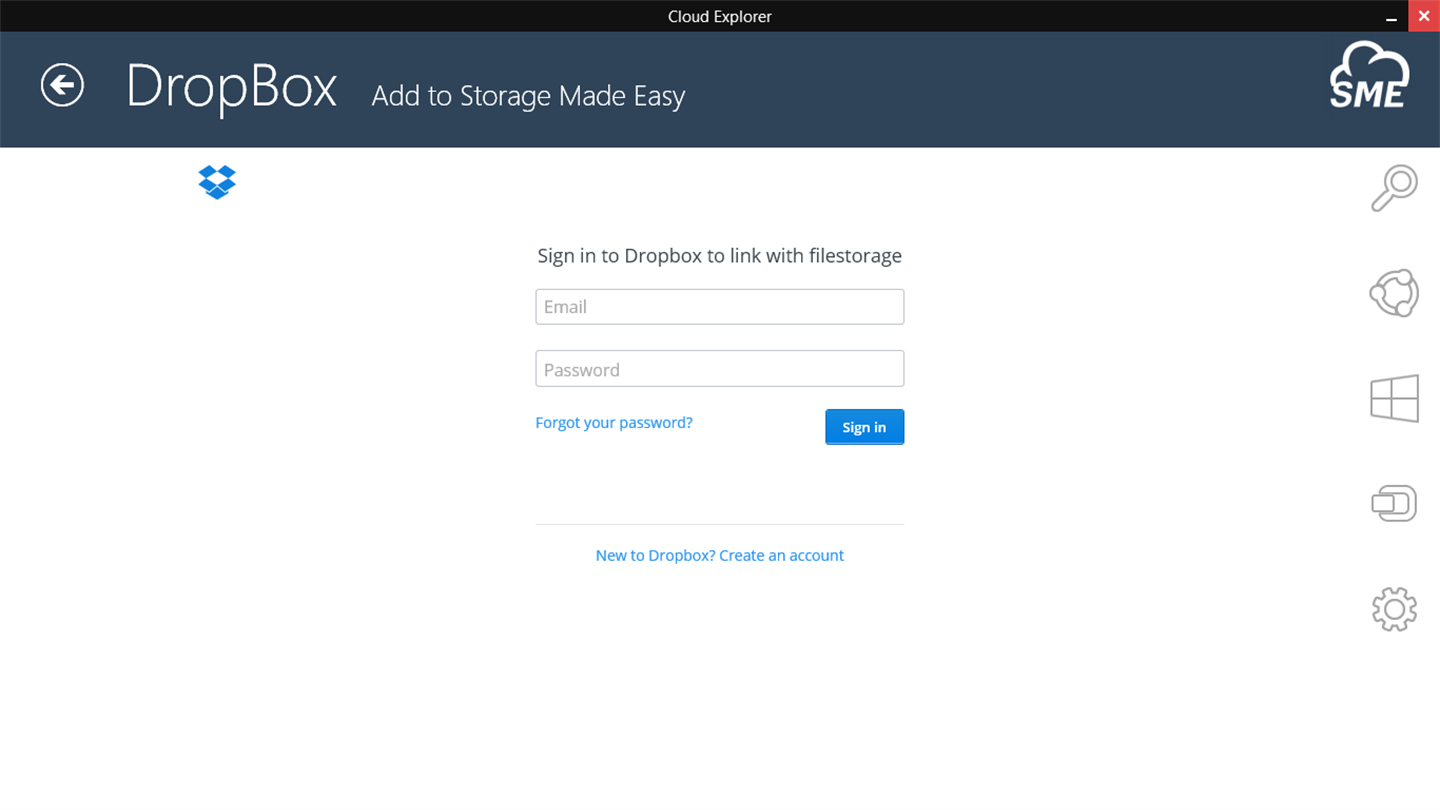Viewport: 1440px width, 810px height.
Task: Click the back arrow button
Action: point(62,85)
